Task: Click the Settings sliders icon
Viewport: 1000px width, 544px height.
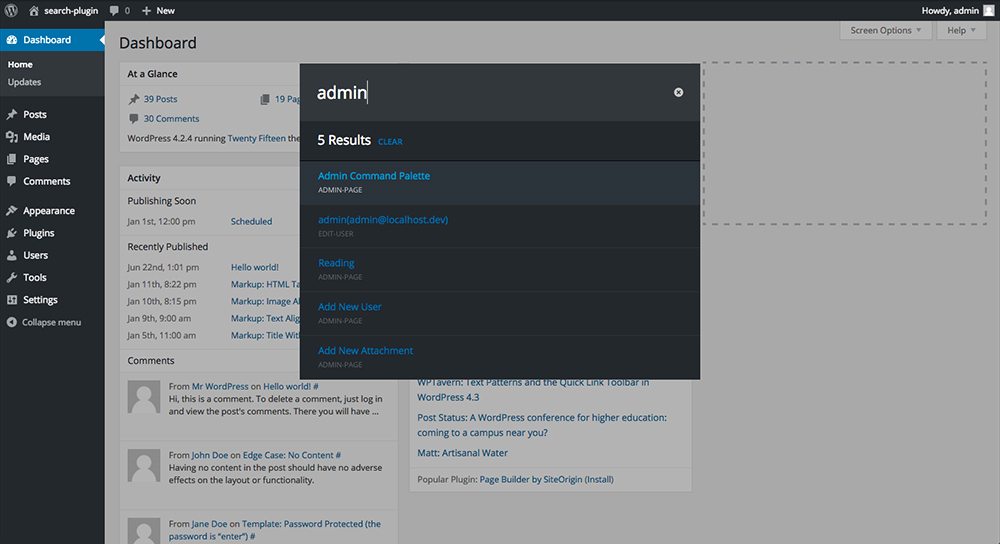Action: (11, 300)
